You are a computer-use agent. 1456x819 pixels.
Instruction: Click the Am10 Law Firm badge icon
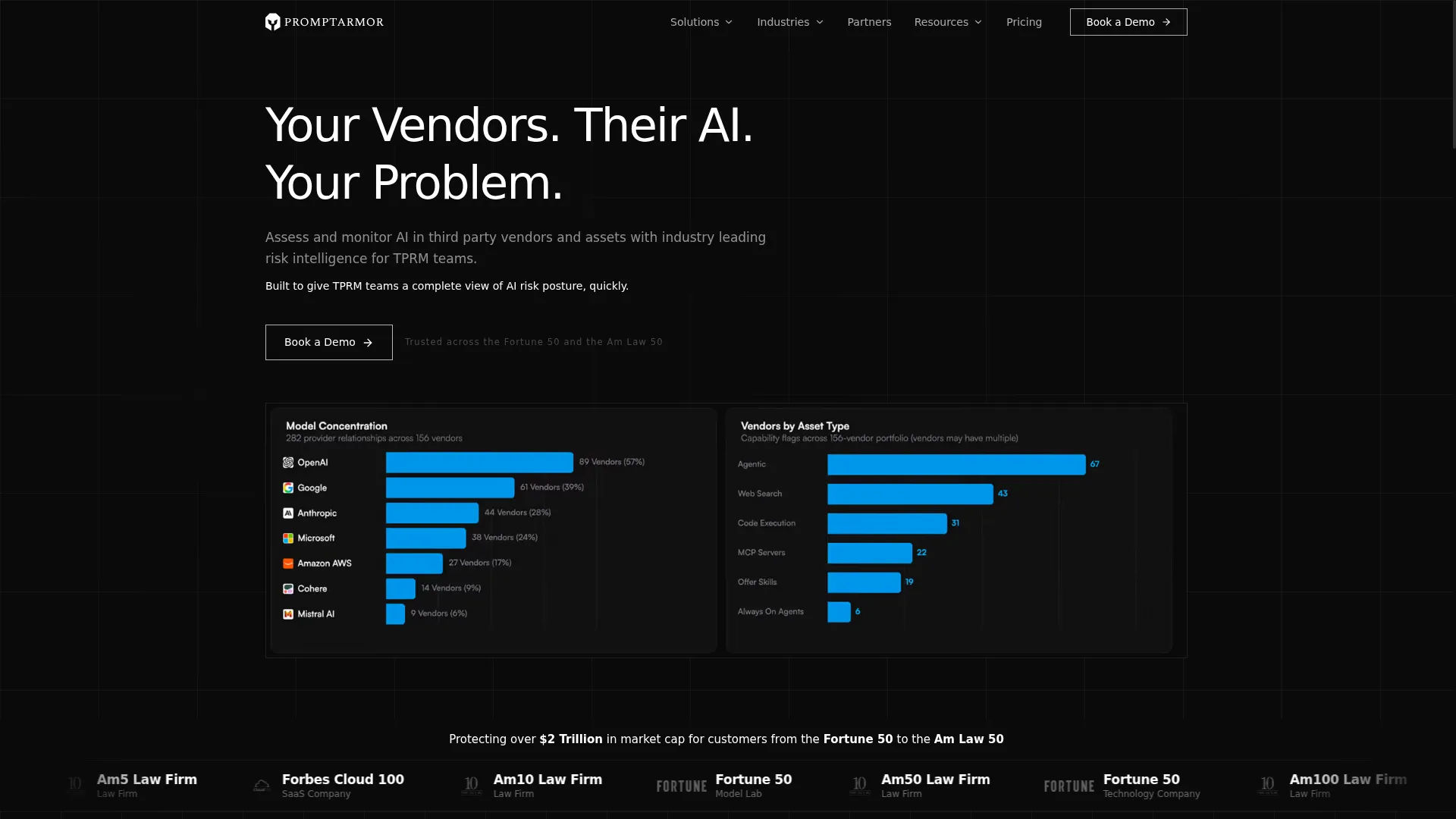(472, 786)
